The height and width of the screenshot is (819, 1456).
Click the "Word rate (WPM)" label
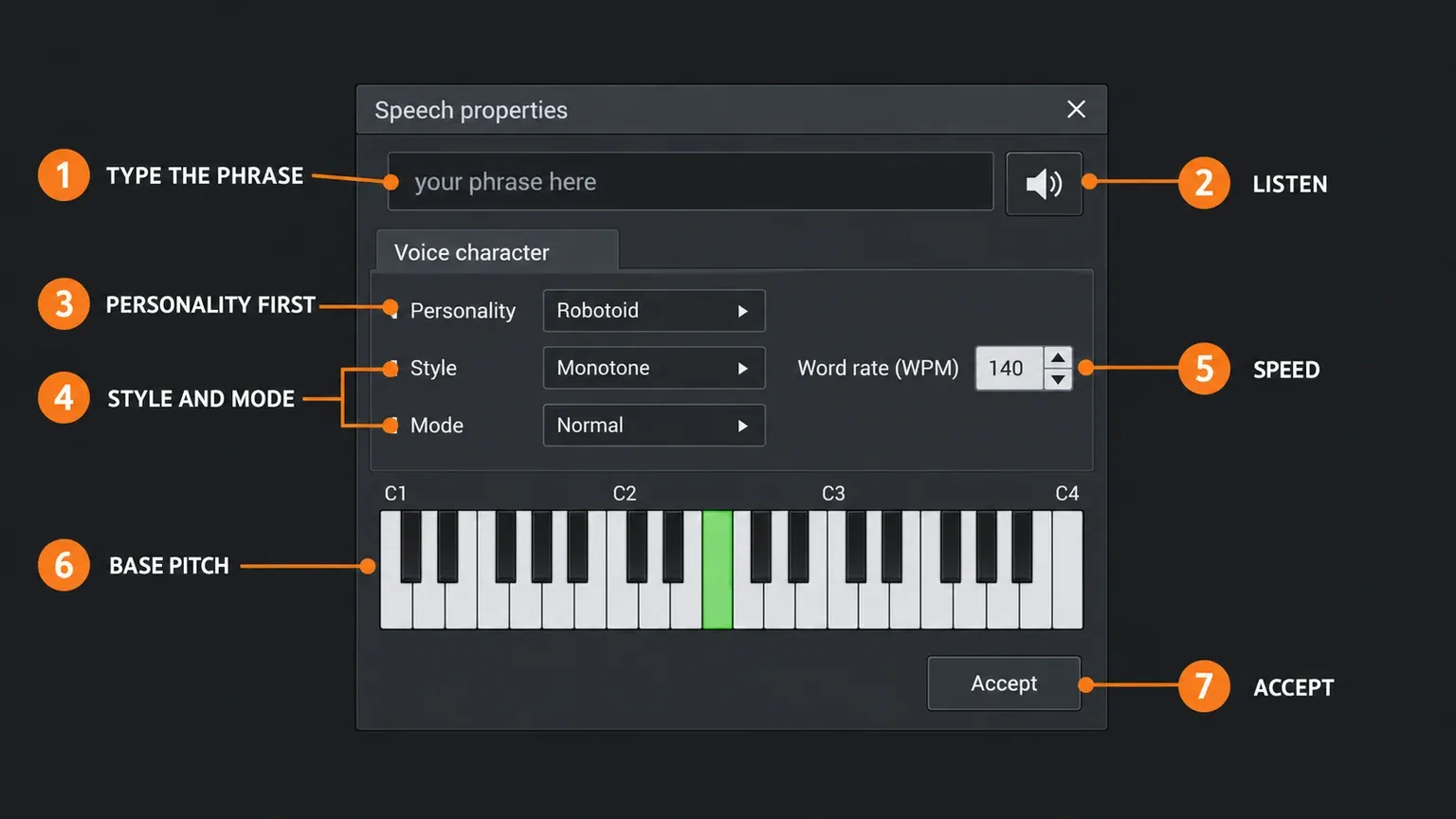[x=878, y=368]
